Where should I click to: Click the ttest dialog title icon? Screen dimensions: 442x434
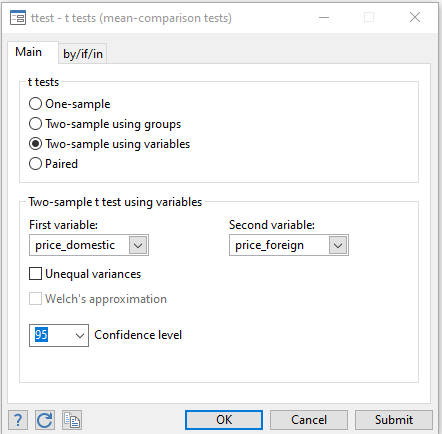pos(18,18)
